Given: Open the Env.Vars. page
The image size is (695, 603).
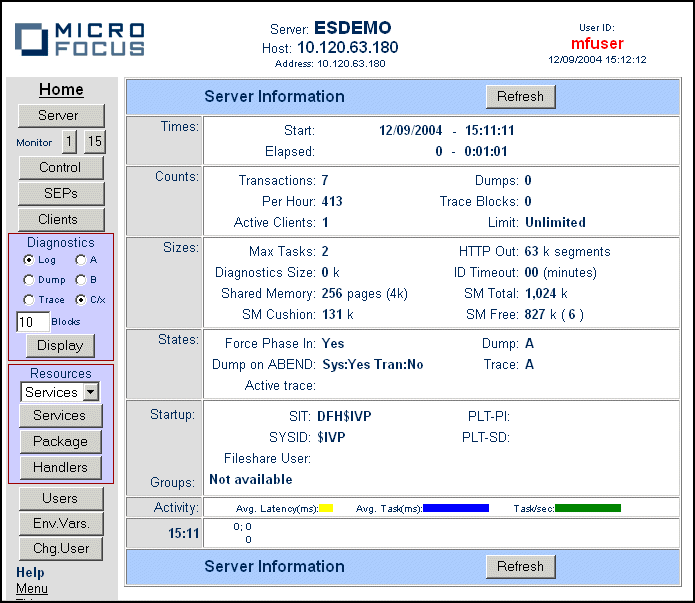Looking at the screenshot, I should click(61, 523).
